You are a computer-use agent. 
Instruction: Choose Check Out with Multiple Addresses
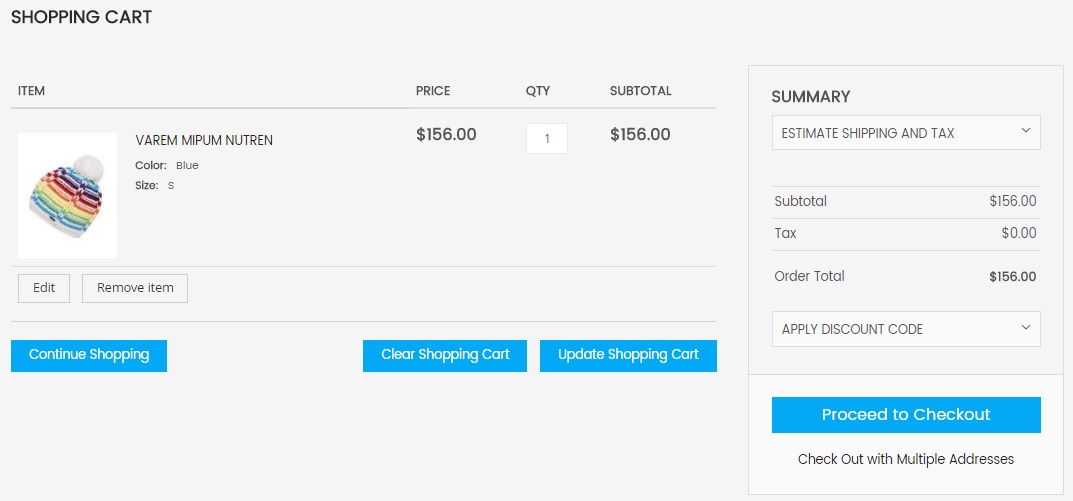pyautogui.click(x=906, y=459)
